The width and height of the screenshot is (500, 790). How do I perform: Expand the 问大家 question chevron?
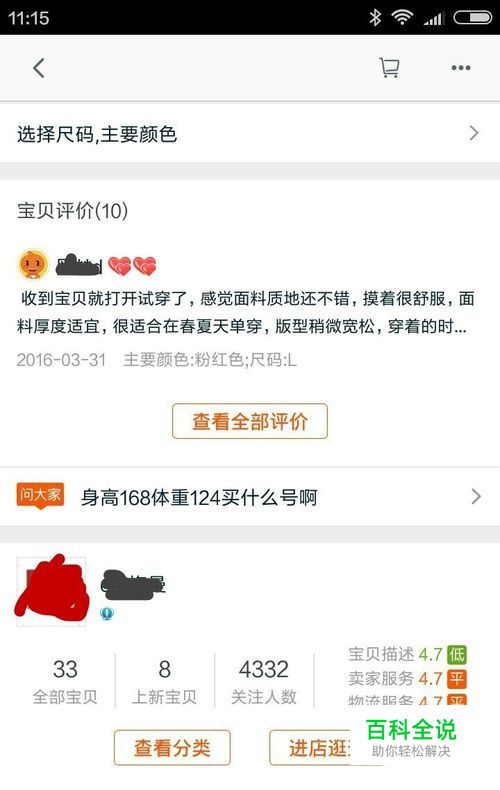475,497
